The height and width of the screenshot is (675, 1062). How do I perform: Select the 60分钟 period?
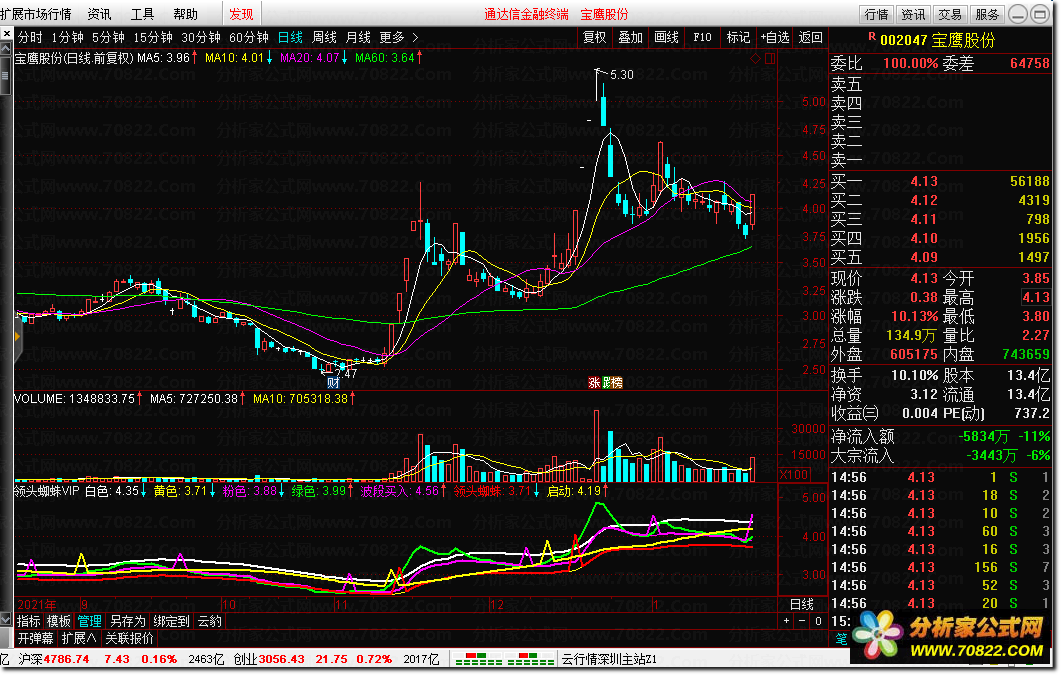[x=249, y=38]
